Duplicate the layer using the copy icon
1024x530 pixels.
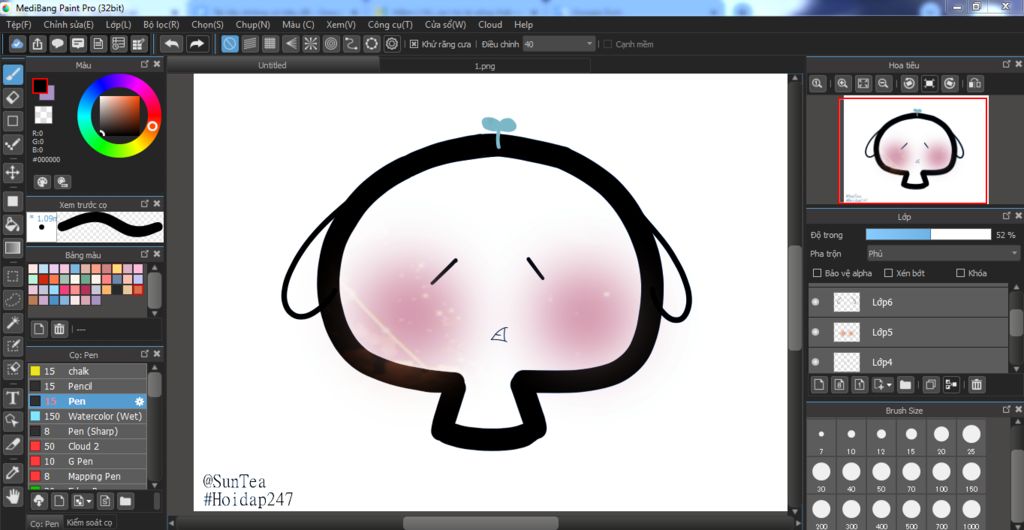[931, 384]
